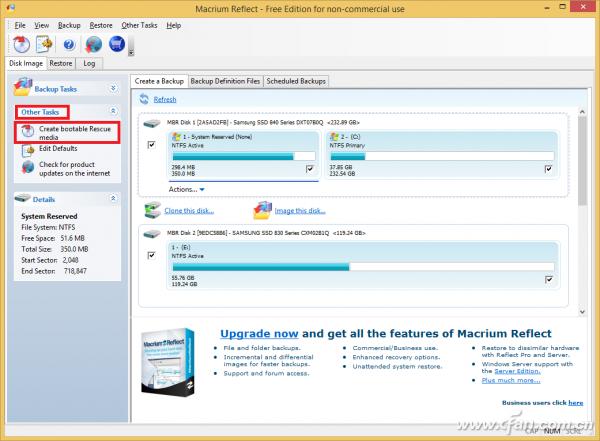Open the Other Tasks menu
The height and width of the screenshot is (441, 600).
point(139,25)
